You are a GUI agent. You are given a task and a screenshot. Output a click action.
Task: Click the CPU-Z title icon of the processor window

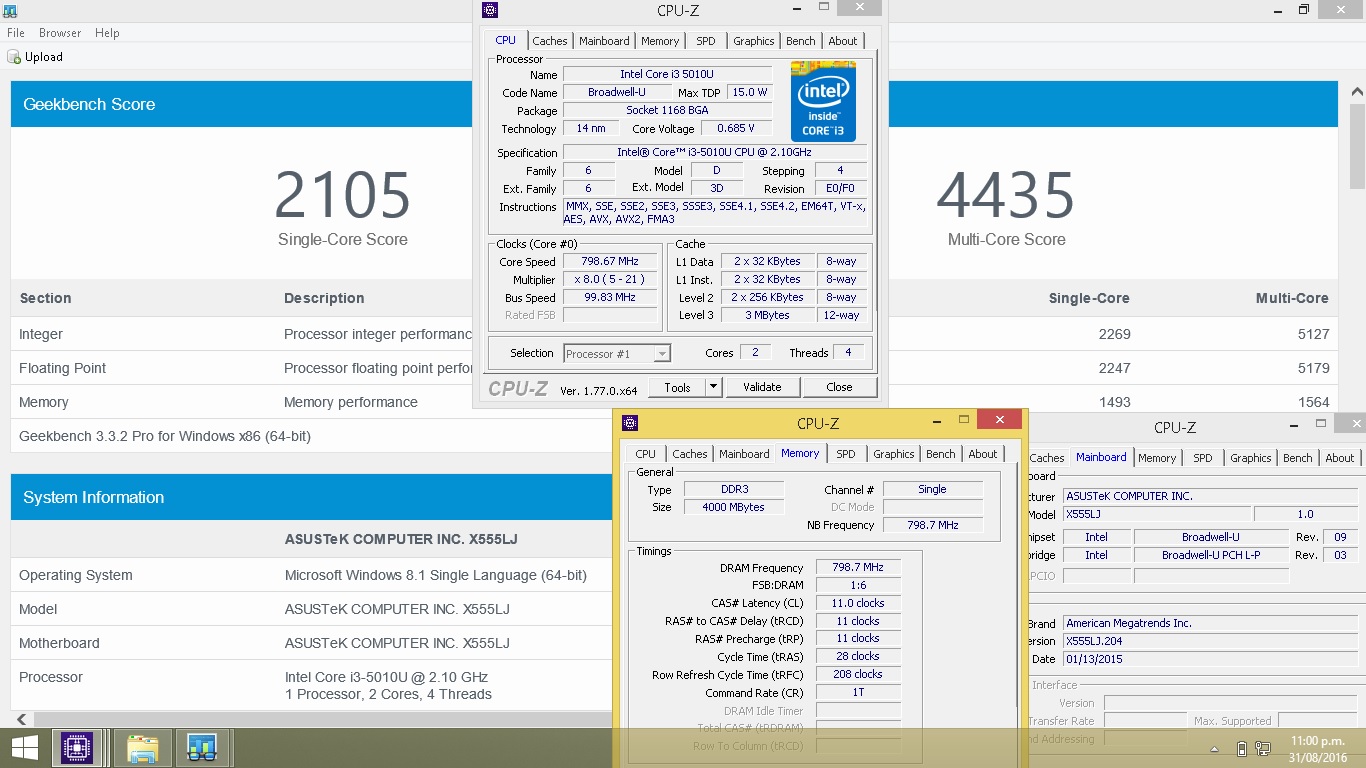click(489, 10)
